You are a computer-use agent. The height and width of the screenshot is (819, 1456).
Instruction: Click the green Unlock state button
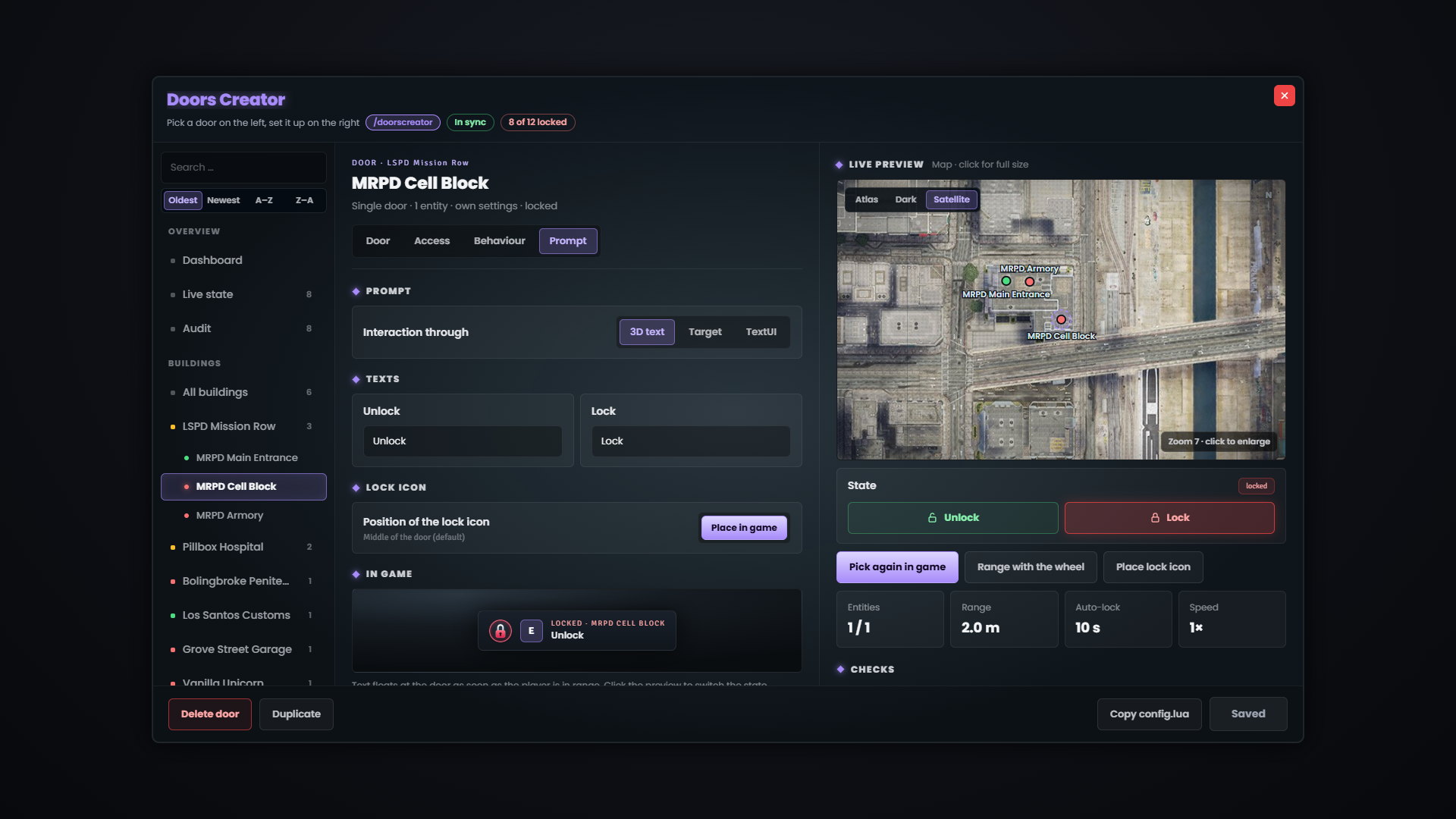(952, 518)
